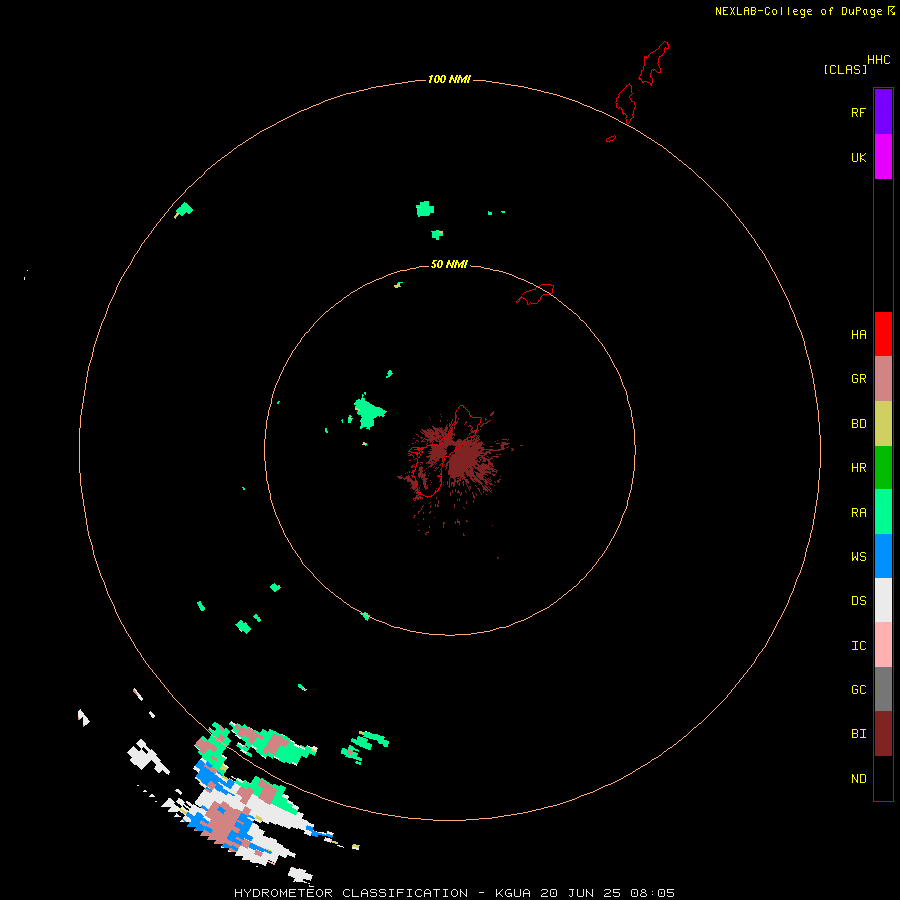Click the large green rain echo west of center
The height and width of the screenshot is (900, 900).
coord(368,413)
